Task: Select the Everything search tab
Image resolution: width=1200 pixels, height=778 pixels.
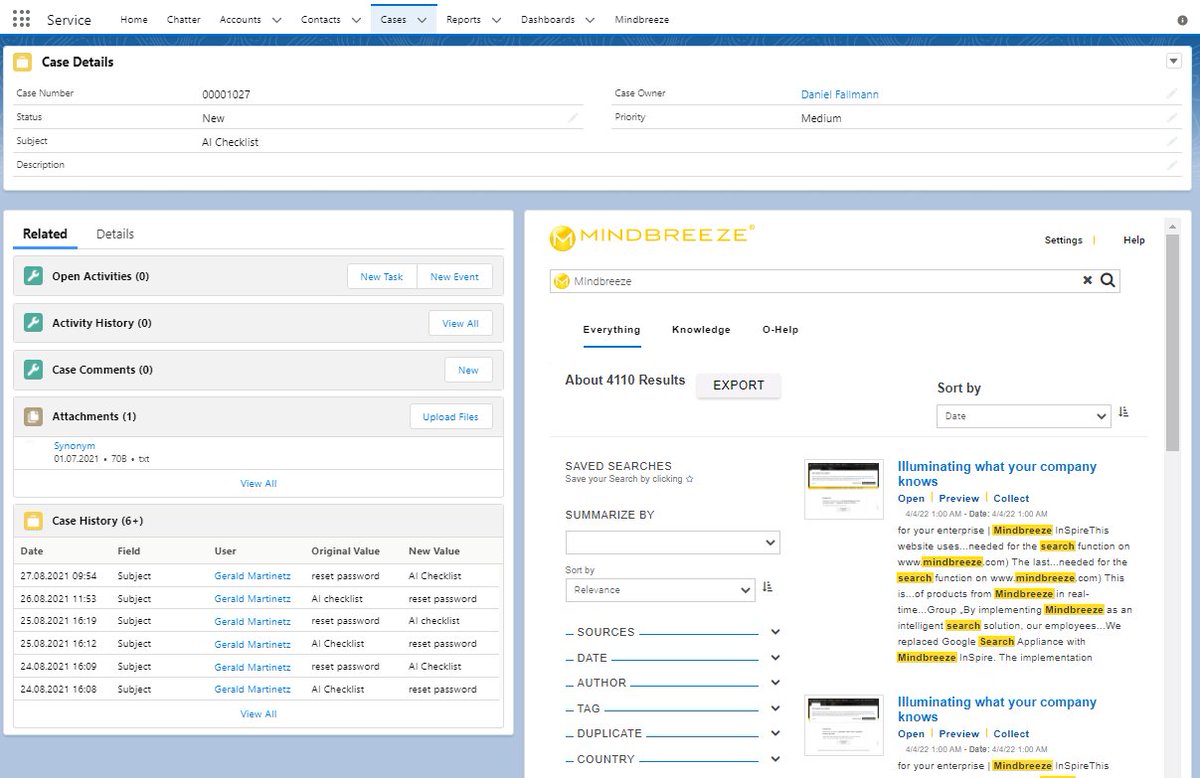Action: pyautogui.click(x=612, y=330)
